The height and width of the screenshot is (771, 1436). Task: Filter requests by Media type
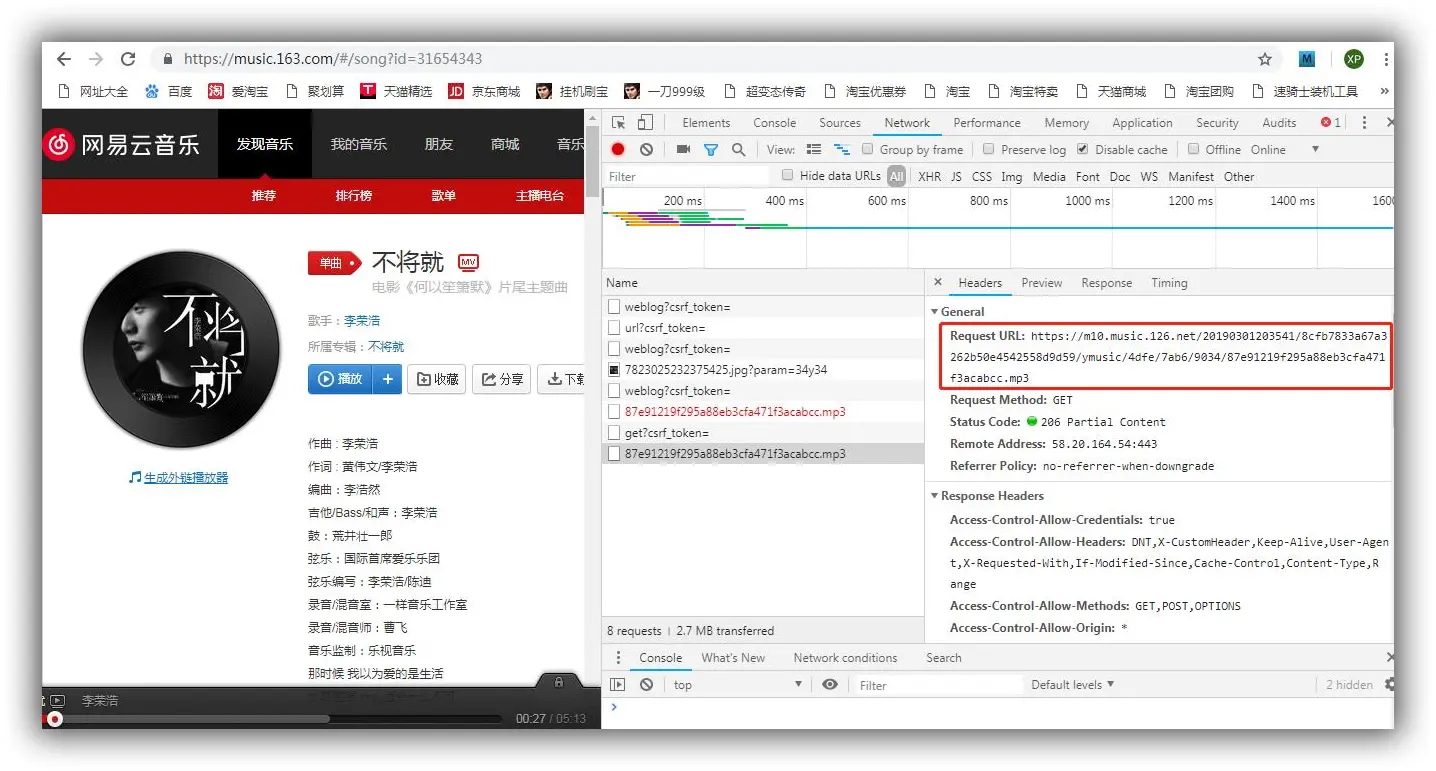click(x=1049, y=176)
